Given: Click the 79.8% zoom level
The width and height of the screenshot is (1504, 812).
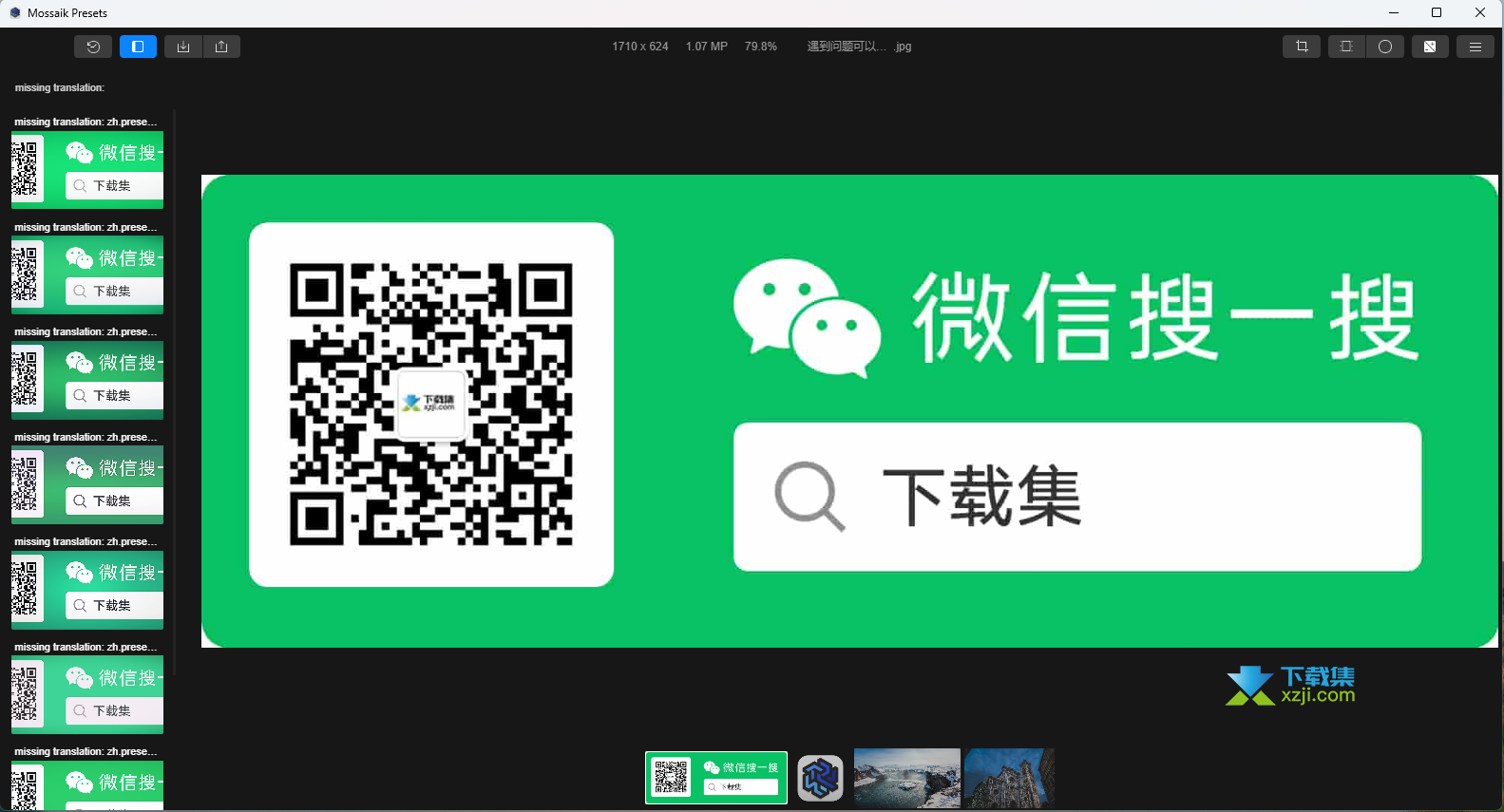Looking at the screenshot, I should click(761, 47).
